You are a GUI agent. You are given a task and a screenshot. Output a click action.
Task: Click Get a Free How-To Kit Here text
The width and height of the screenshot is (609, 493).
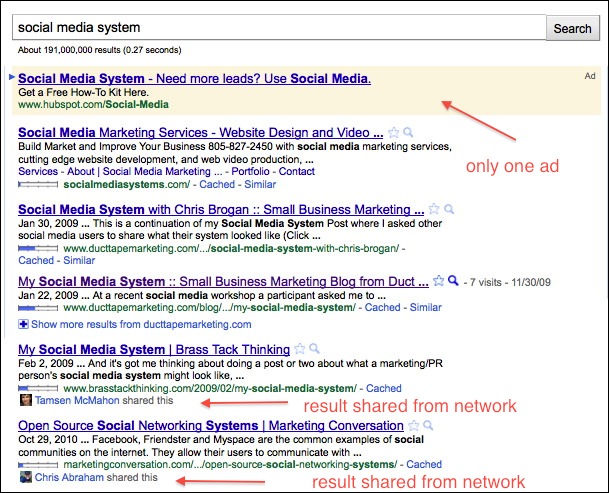83,92
